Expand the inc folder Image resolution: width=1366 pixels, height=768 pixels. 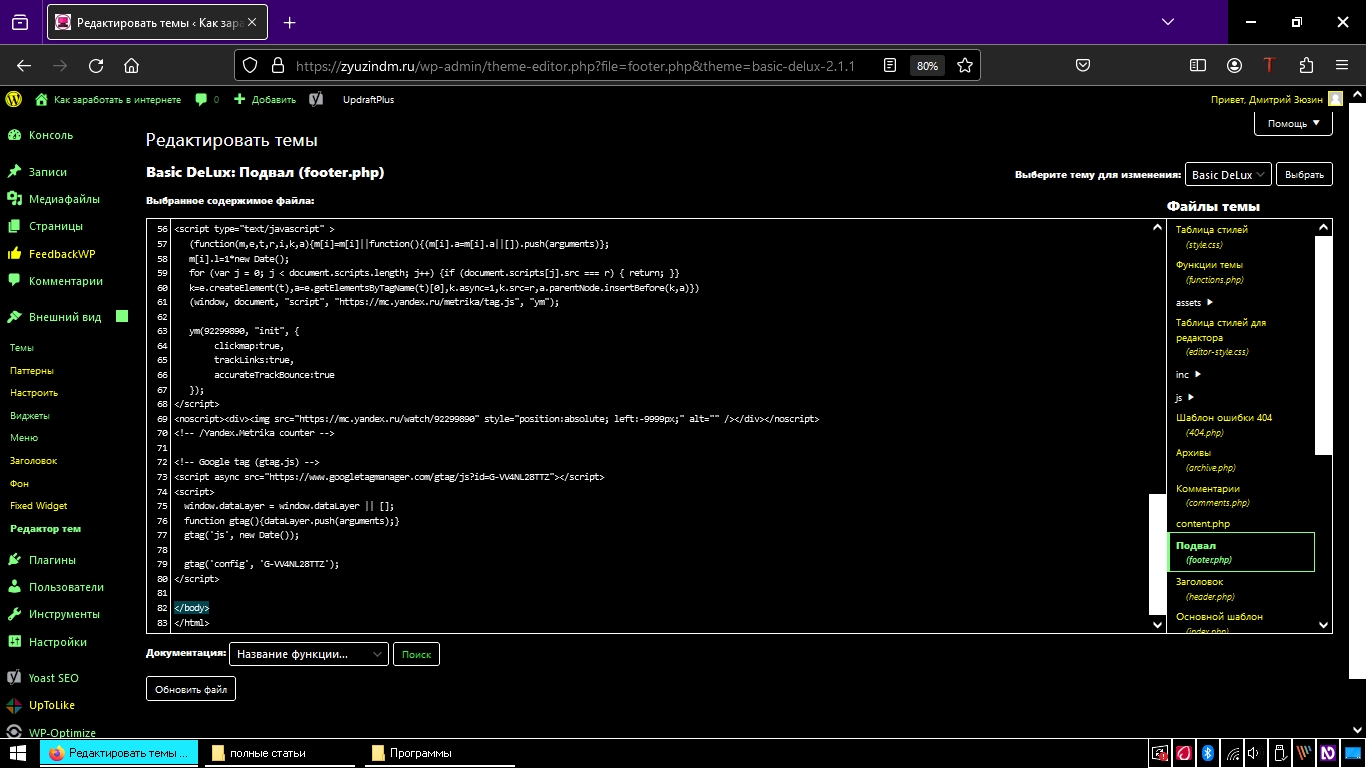1188,374
